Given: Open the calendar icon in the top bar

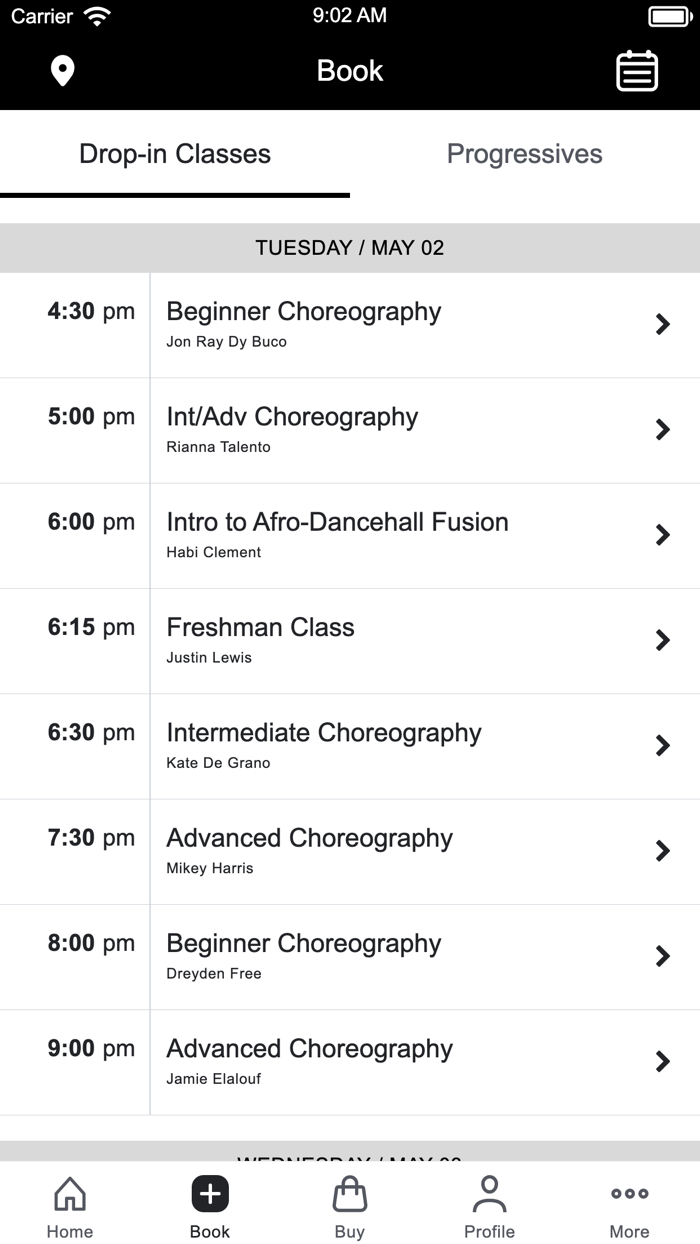Looking at the screenshot, I should coord(637,71).
